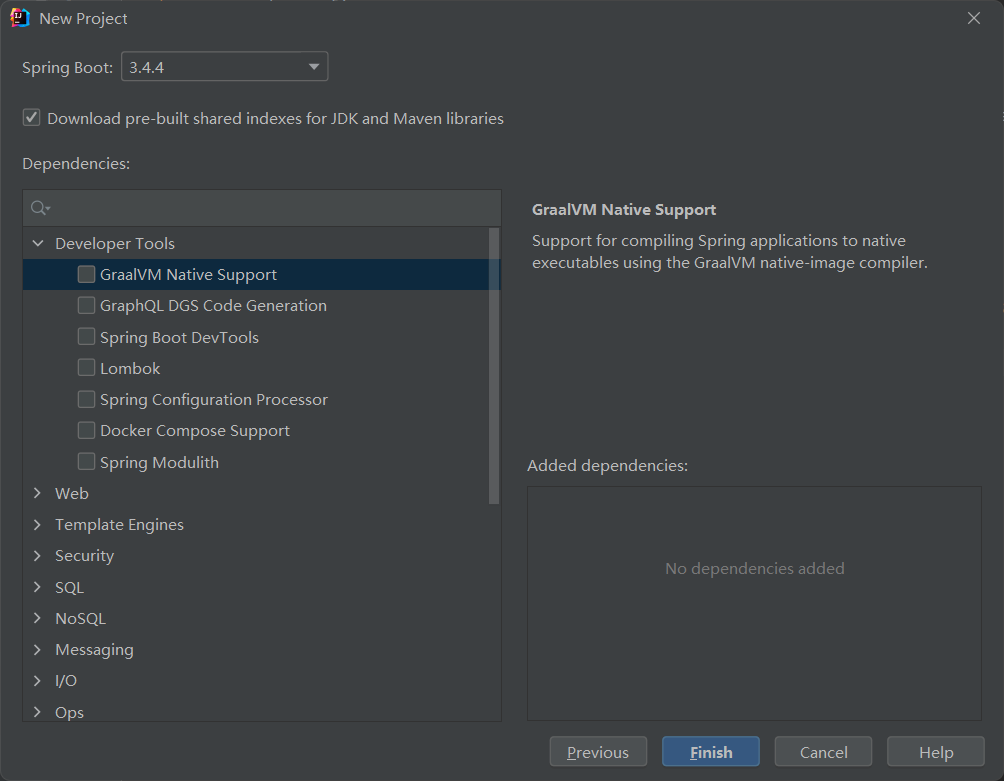Click Finish to create the project
This screenshot has width=1004, height=781.
(711, 752)
